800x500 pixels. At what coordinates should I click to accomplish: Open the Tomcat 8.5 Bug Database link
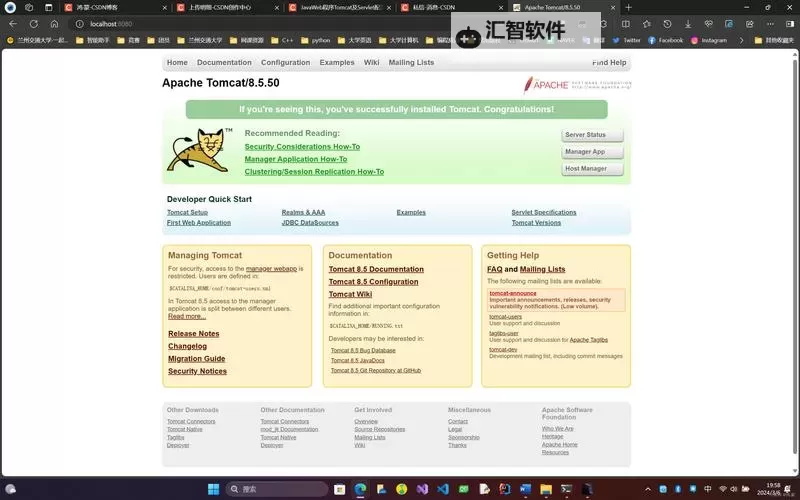[x=363, y=351]
